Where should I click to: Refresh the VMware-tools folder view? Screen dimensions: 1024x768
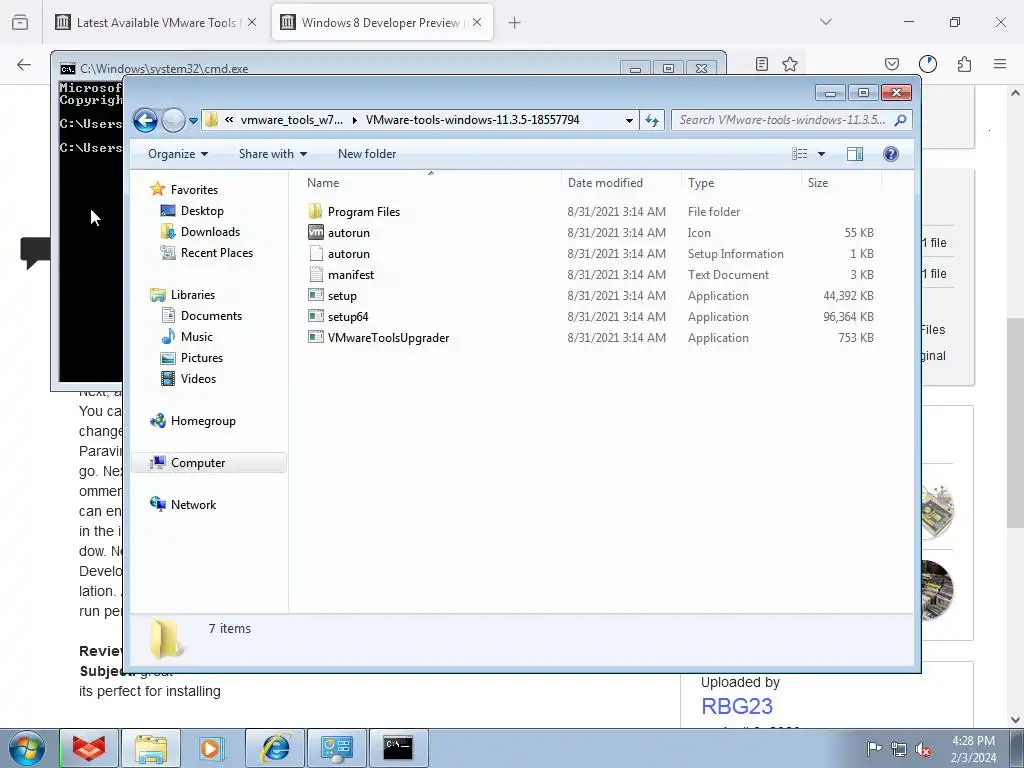[652, 120]
